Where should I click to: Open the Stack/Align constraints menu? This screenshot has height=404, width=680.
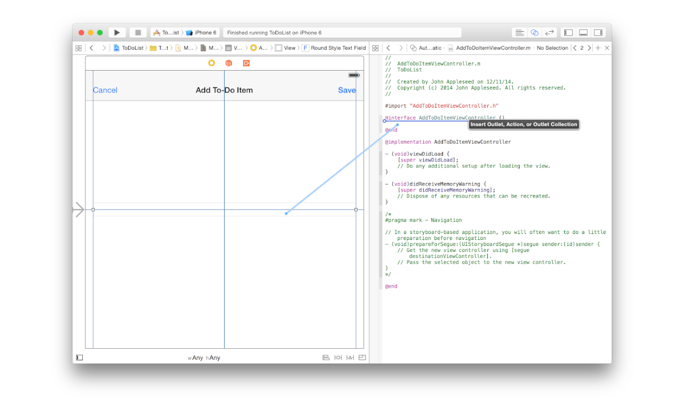(x=326, y=358)
